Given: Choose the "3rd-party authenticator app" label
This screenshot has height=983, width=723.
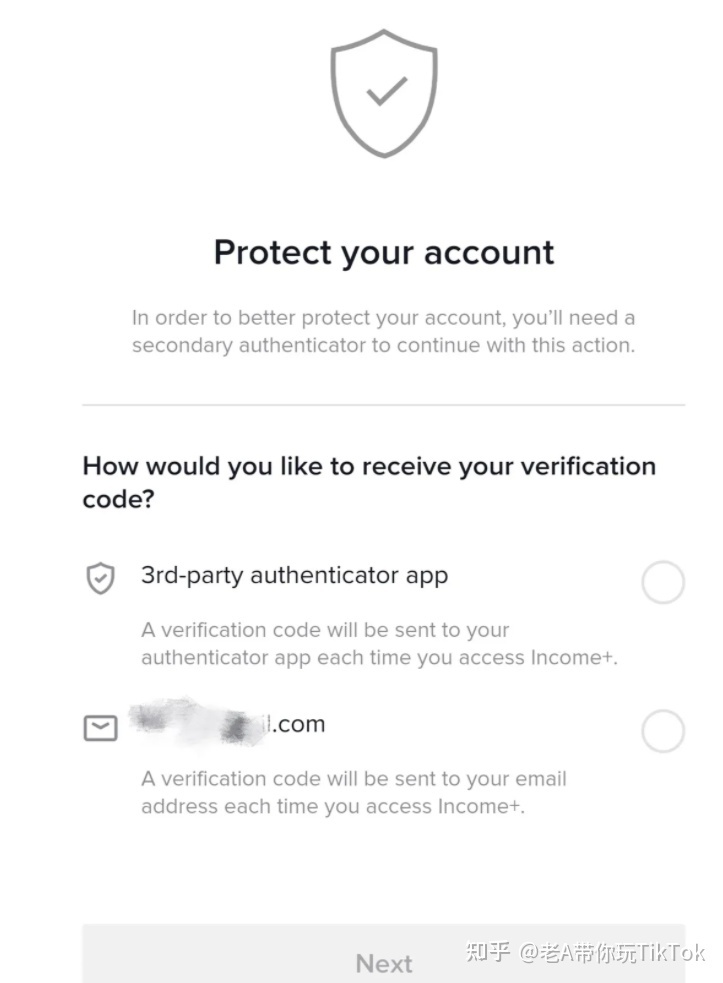Looking at the screenshot, I should pos(294,576).
